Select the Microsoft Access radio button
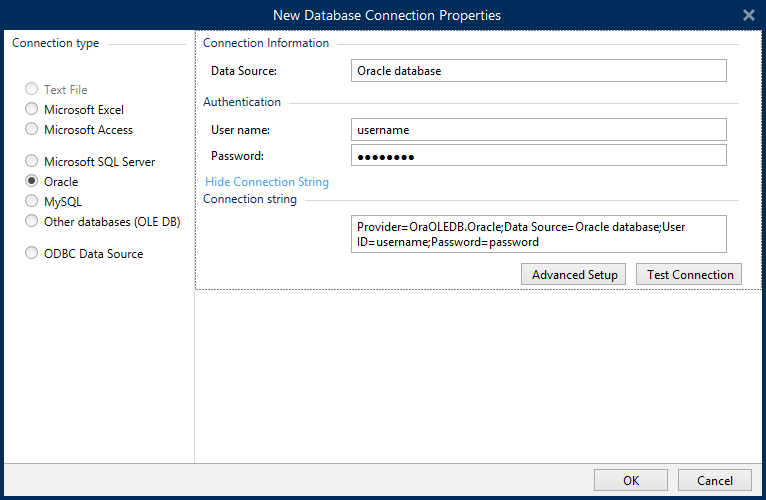766x500 pixels. 33,130
